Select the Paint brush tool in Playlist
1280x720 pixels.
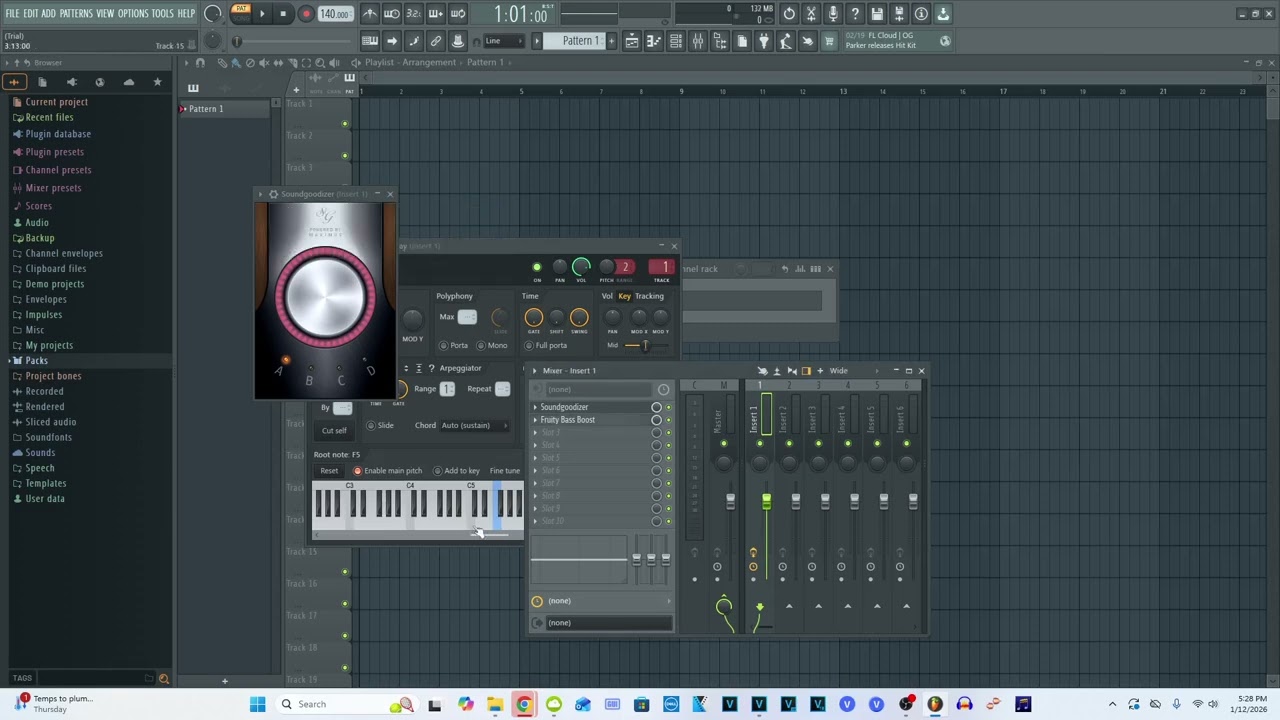point(236,62)
